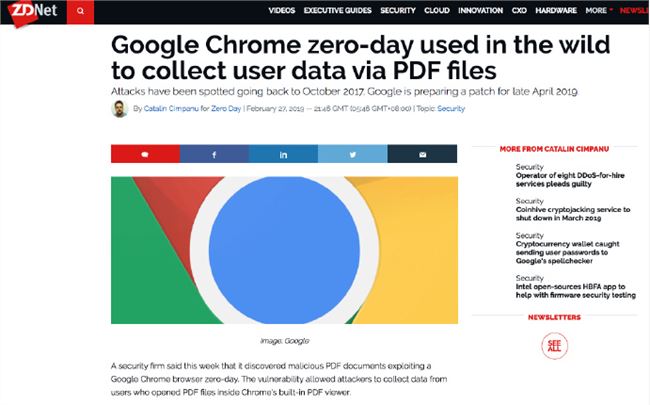Email the article using envelope icon
This screenshot has height=405, width=650.
point(422,154)
